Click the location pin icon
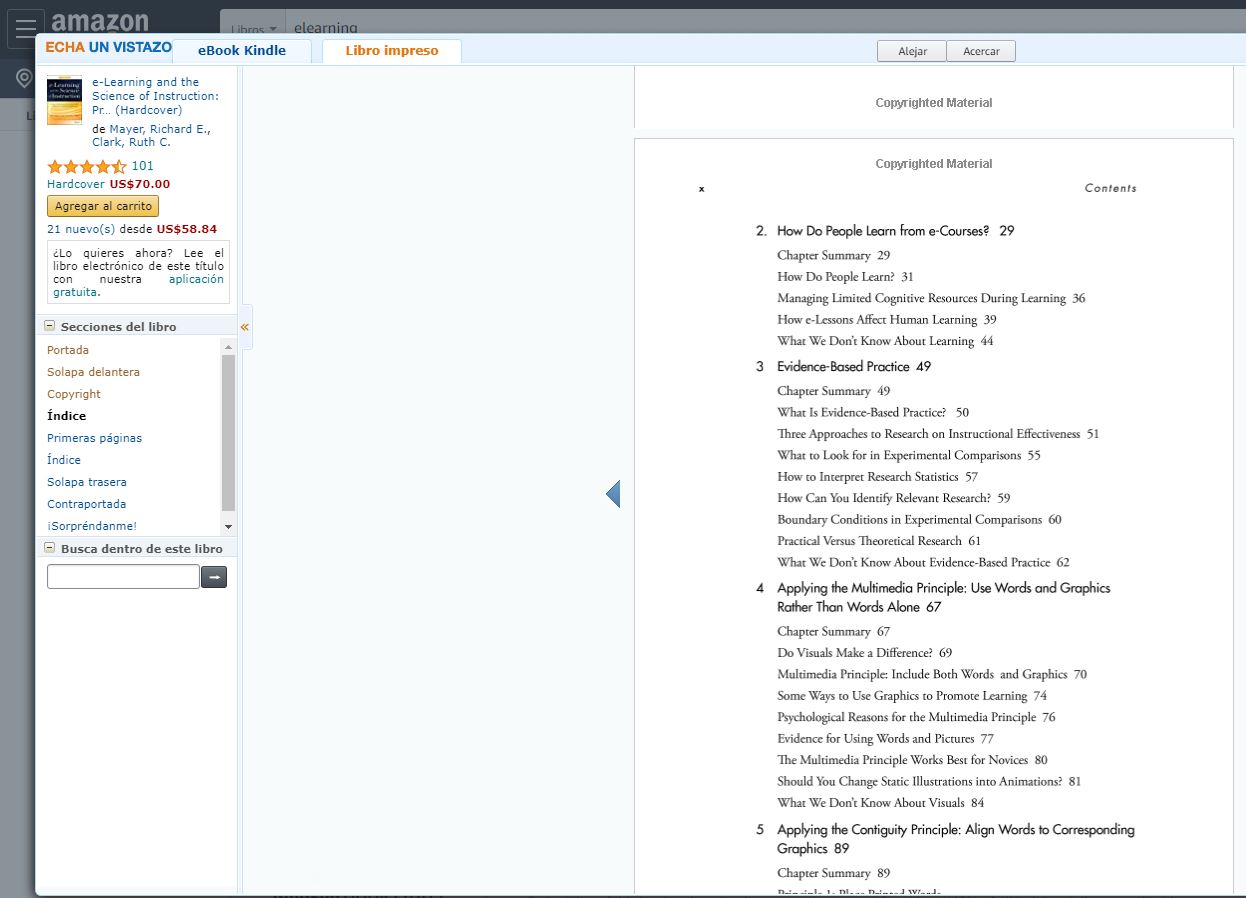The image size is (1246, 898). point(23,78)
